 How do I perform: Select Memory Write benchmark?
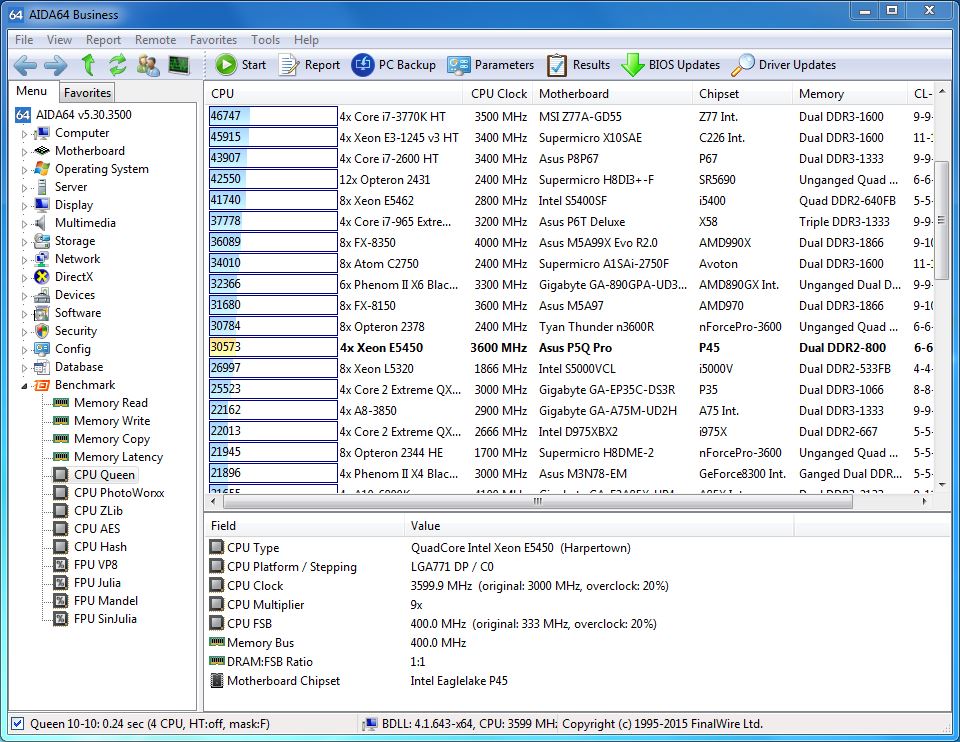pos(111,421)
